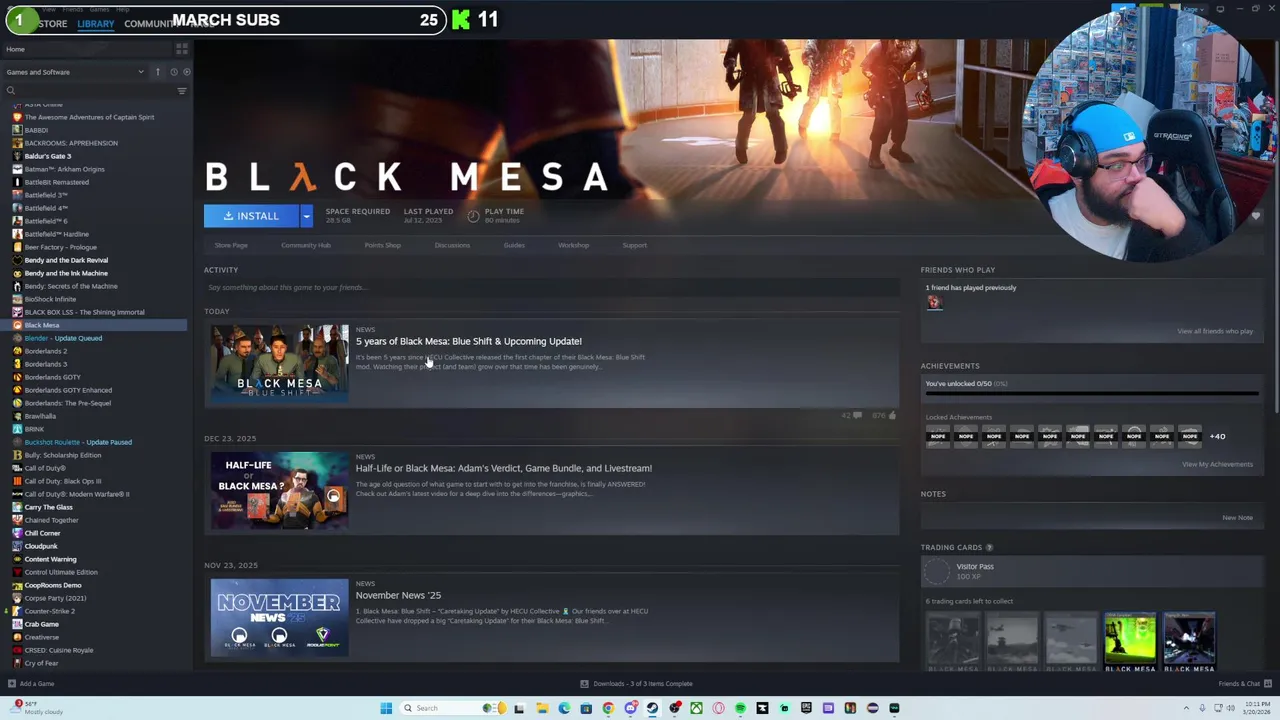Open Google Chrome from the taskbar
The width and height of the screenshot is (1280, 720).
(x=608, y=708)
